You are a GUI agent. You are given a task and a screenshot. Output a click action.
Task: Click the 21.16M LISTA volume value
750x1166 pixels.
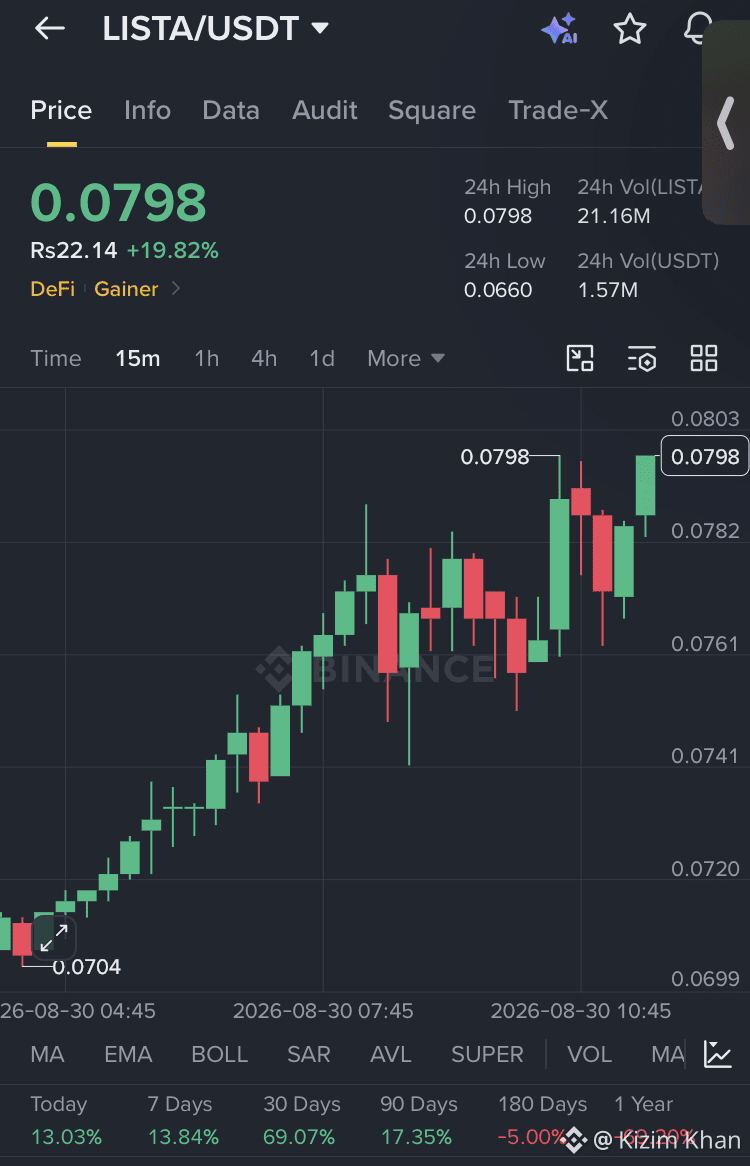(x=614, y=216)
